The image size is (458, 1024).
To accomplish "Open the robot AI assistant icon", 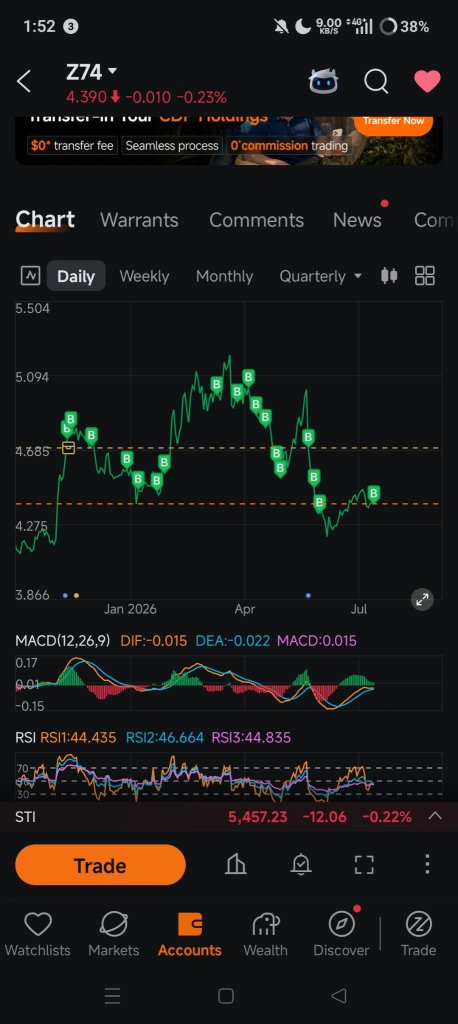I will click(323, 82).
